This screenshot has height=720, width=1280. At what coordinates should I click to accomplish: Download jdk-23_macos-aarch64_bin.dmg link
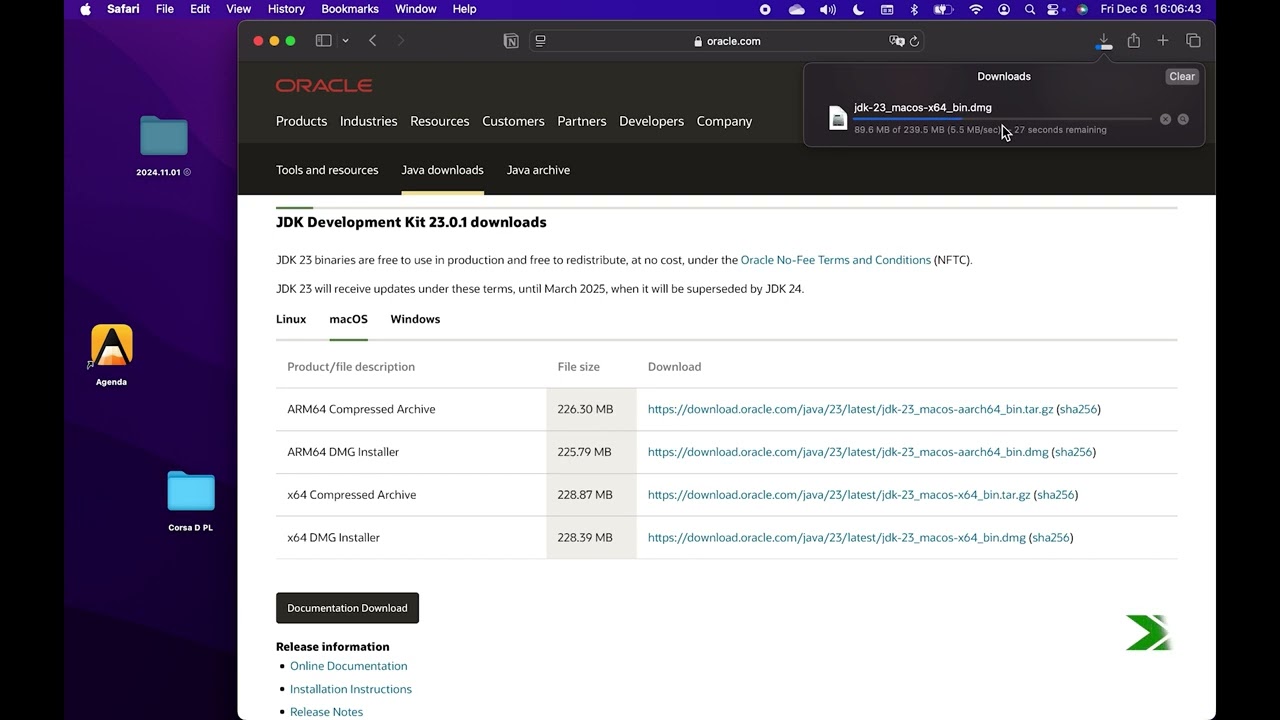(848, 452)
